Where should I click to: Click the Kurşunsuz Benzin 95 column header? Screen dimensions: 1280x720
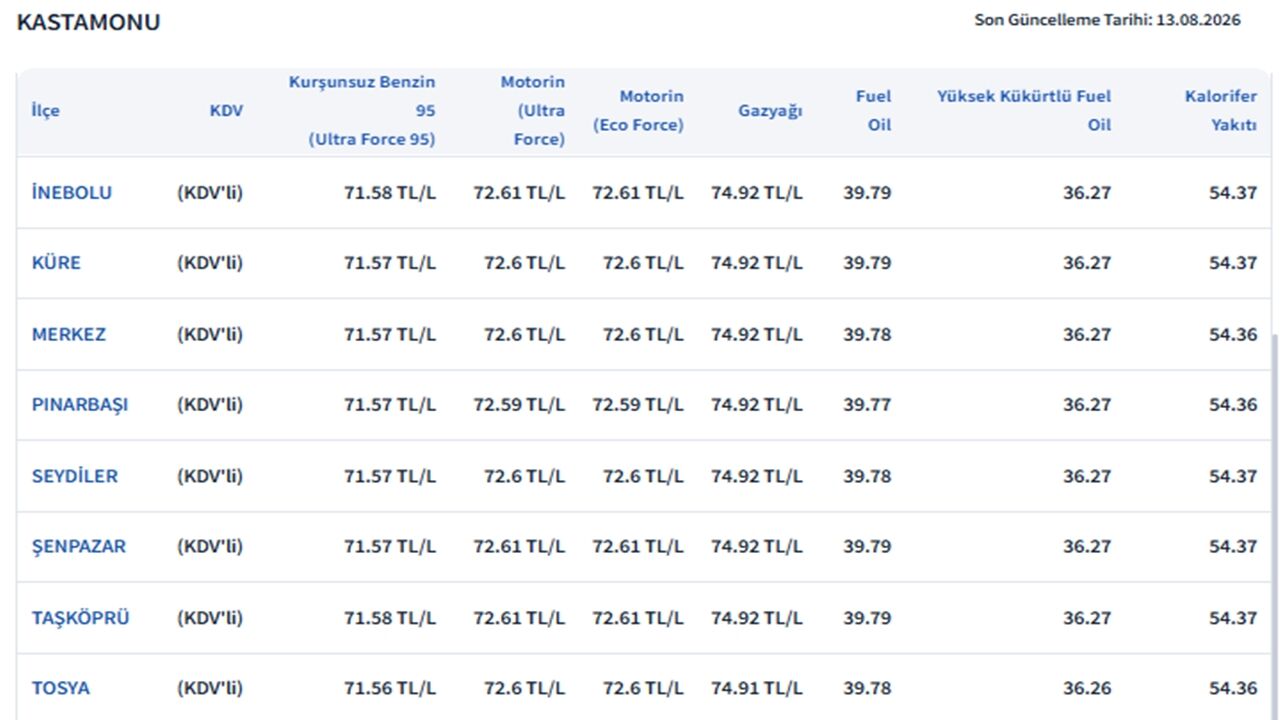362,110
